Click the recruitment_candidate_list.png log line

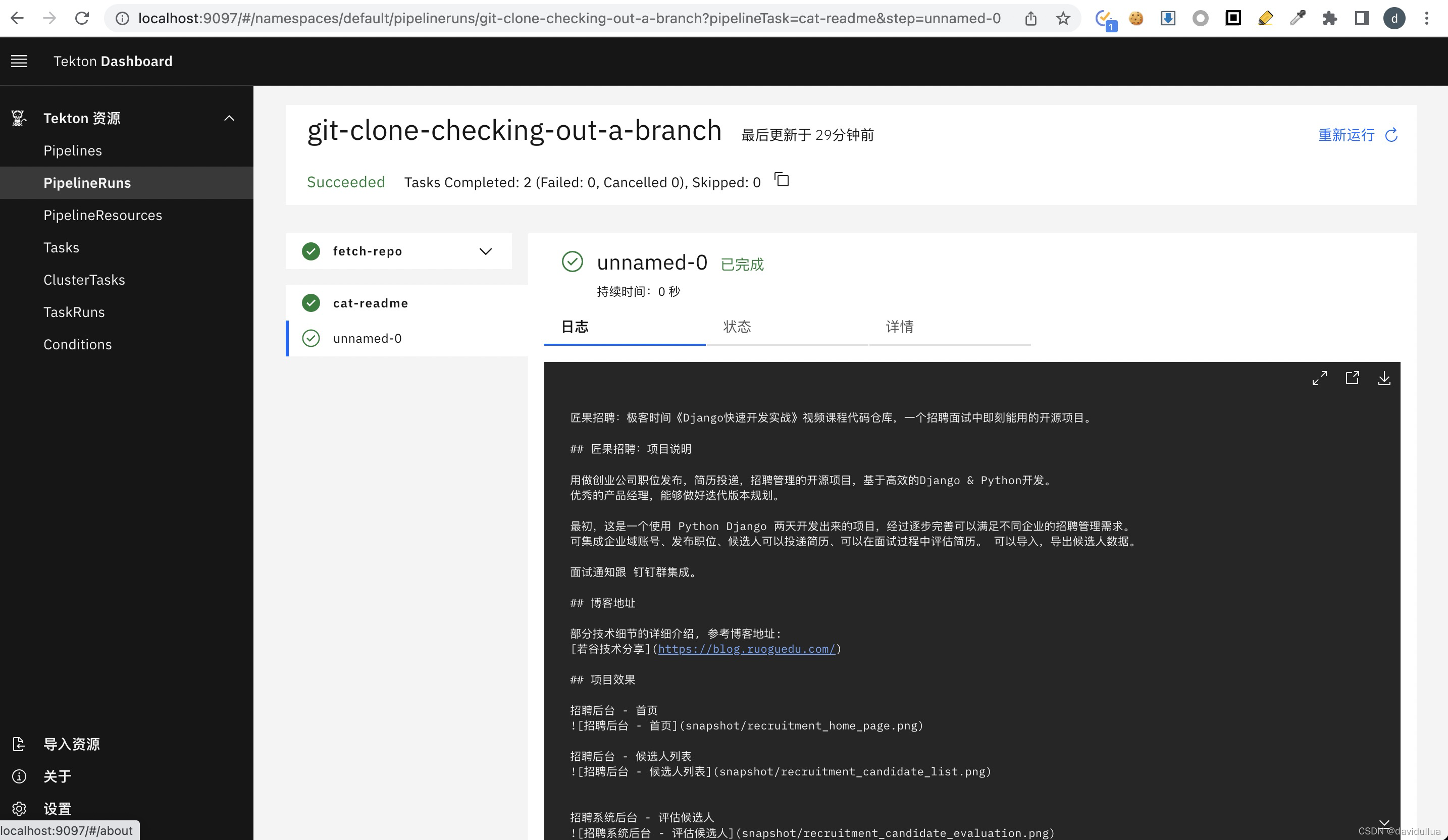[781, 772]
